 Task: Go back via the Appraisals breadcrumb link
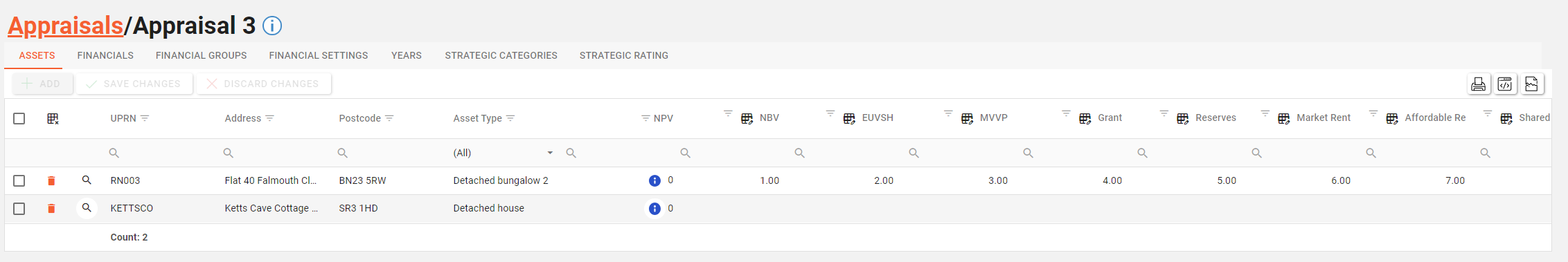[65, 26]
